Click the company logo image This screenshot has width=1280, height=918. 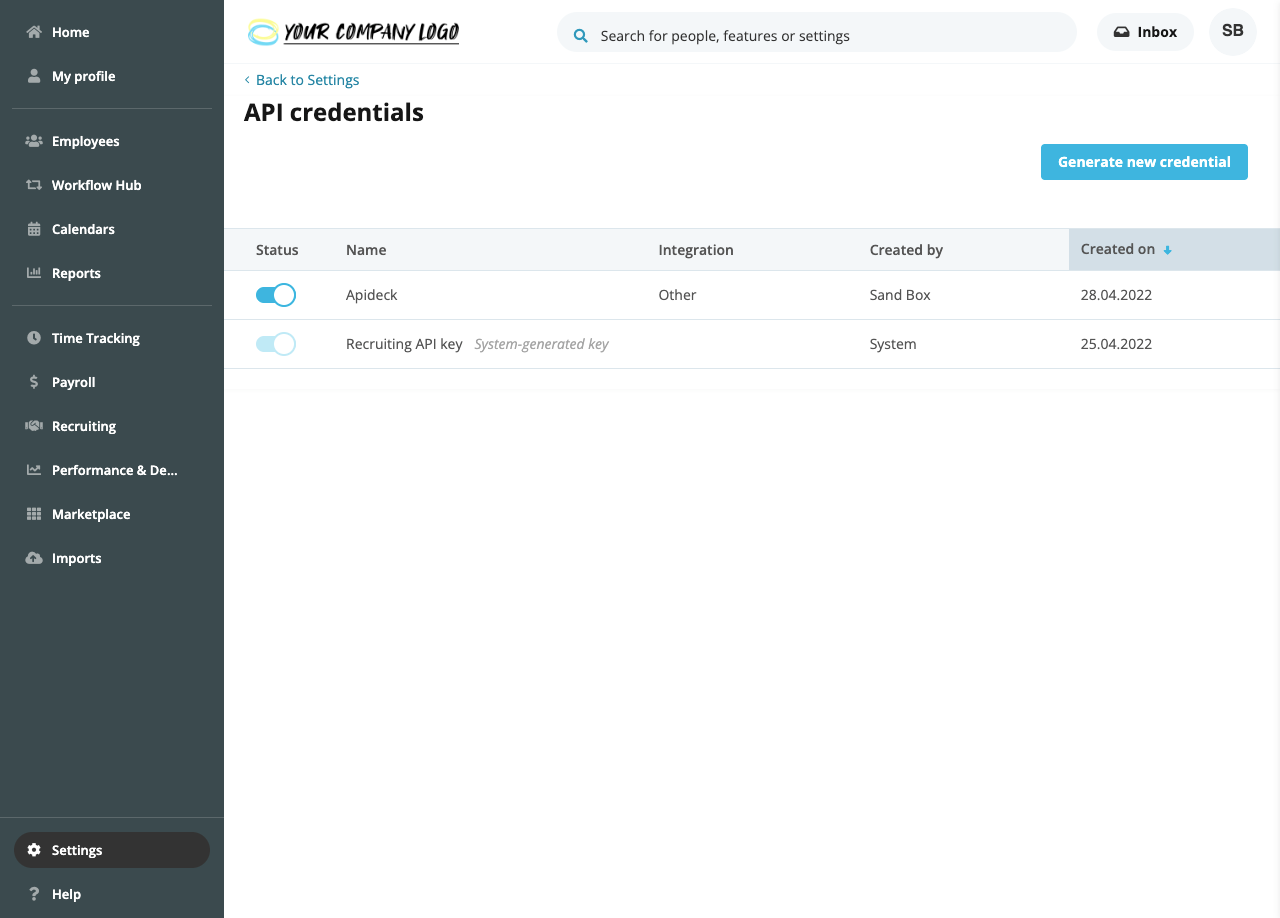(354, 32)
